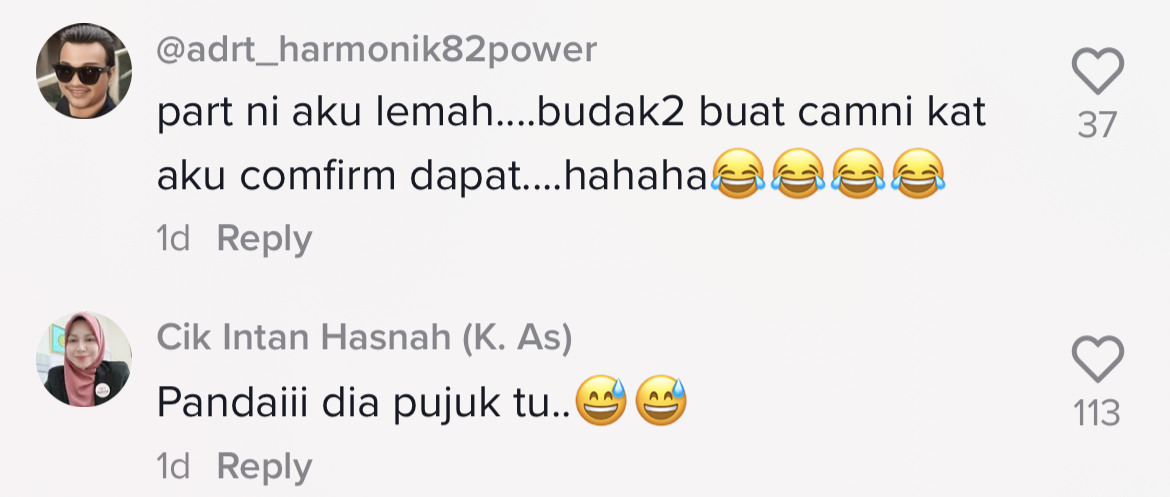This screenshot has width=1170, height=497.
Task: Open the sunglasses man profile avatar
Action: click(84, 71)
